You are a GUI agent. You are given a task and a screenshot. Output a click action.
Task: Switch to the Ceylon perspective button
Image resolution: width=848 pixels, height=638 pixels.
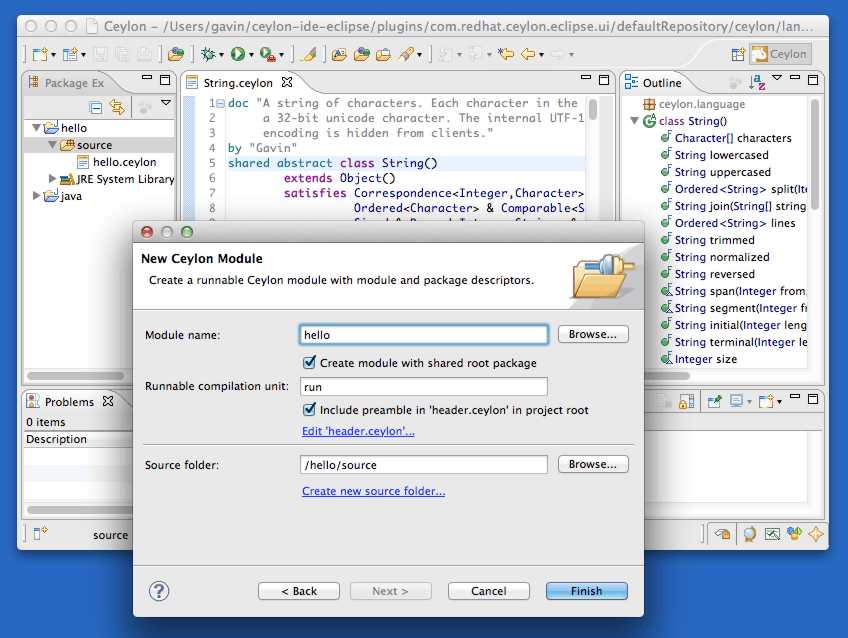click(x=781, y=54)
